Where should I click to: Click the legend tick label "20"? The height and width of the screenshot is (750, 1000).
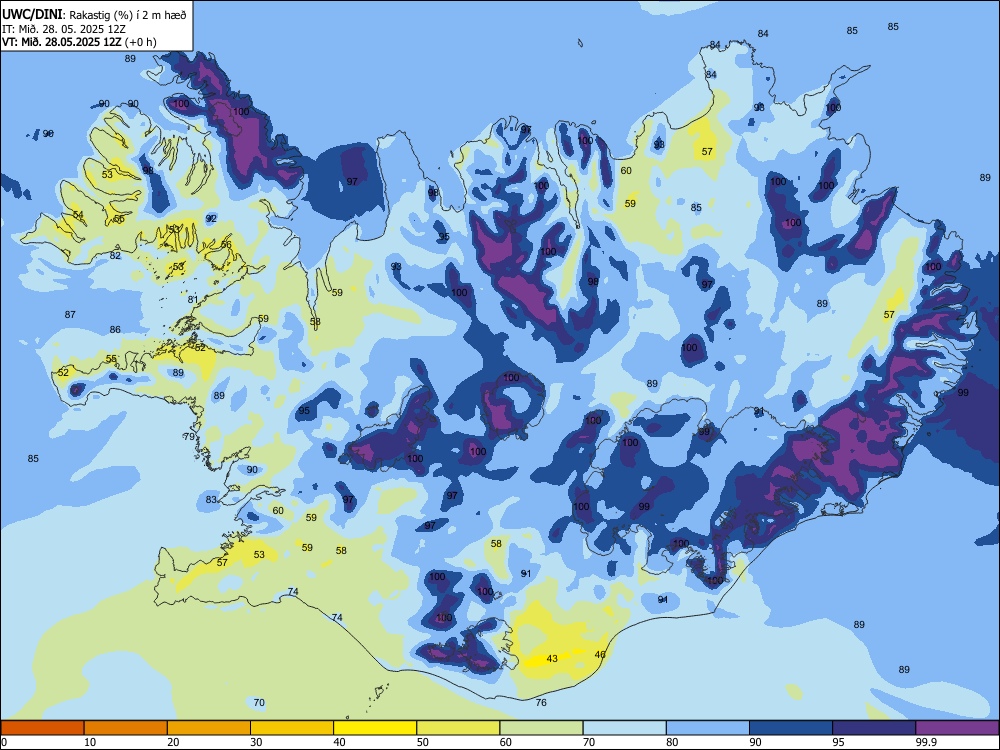pyautogui.click(x=173, y=742)
